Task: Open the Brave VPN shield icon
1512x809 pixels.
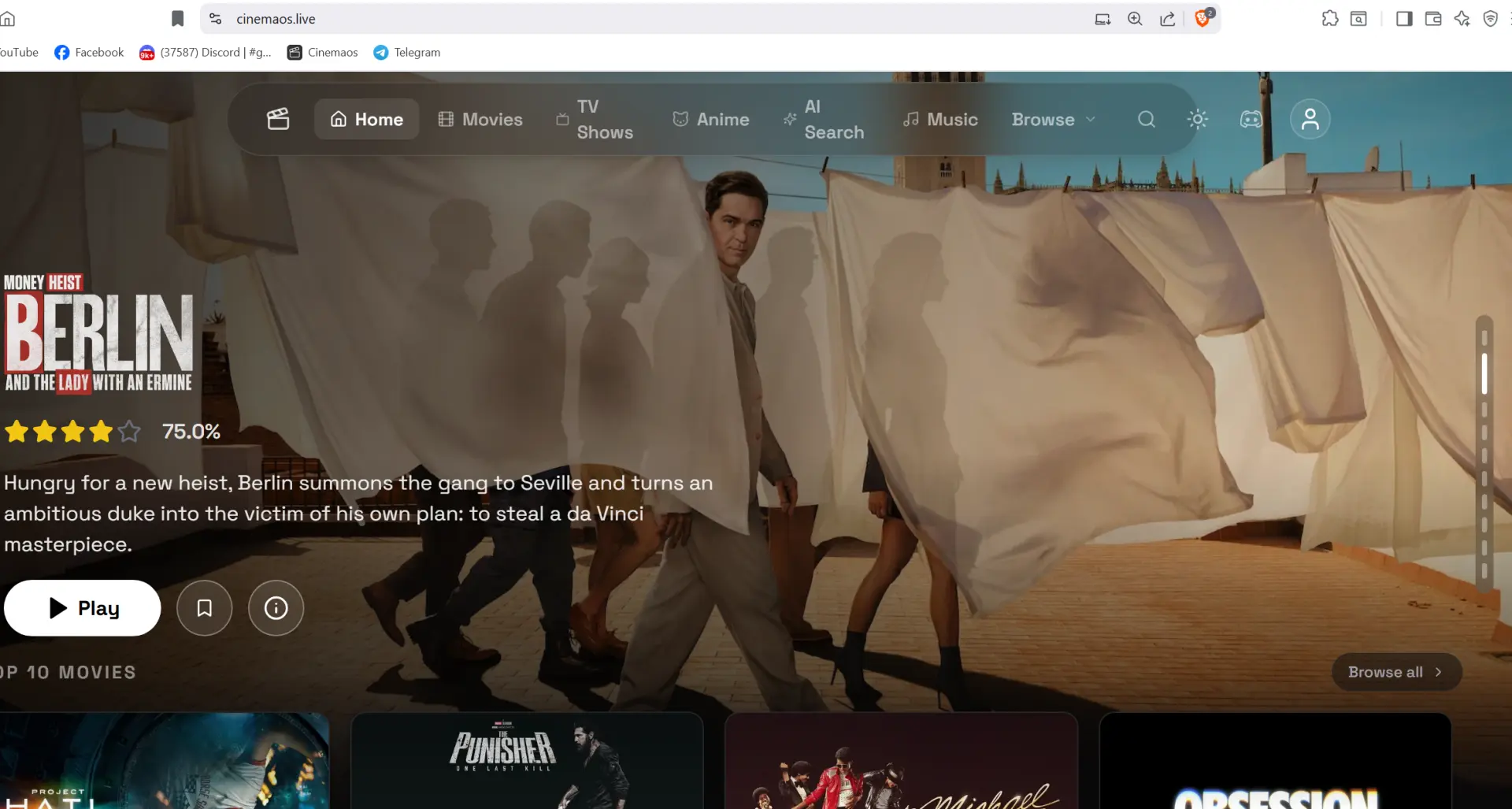Action: [x=1491, y=19]
